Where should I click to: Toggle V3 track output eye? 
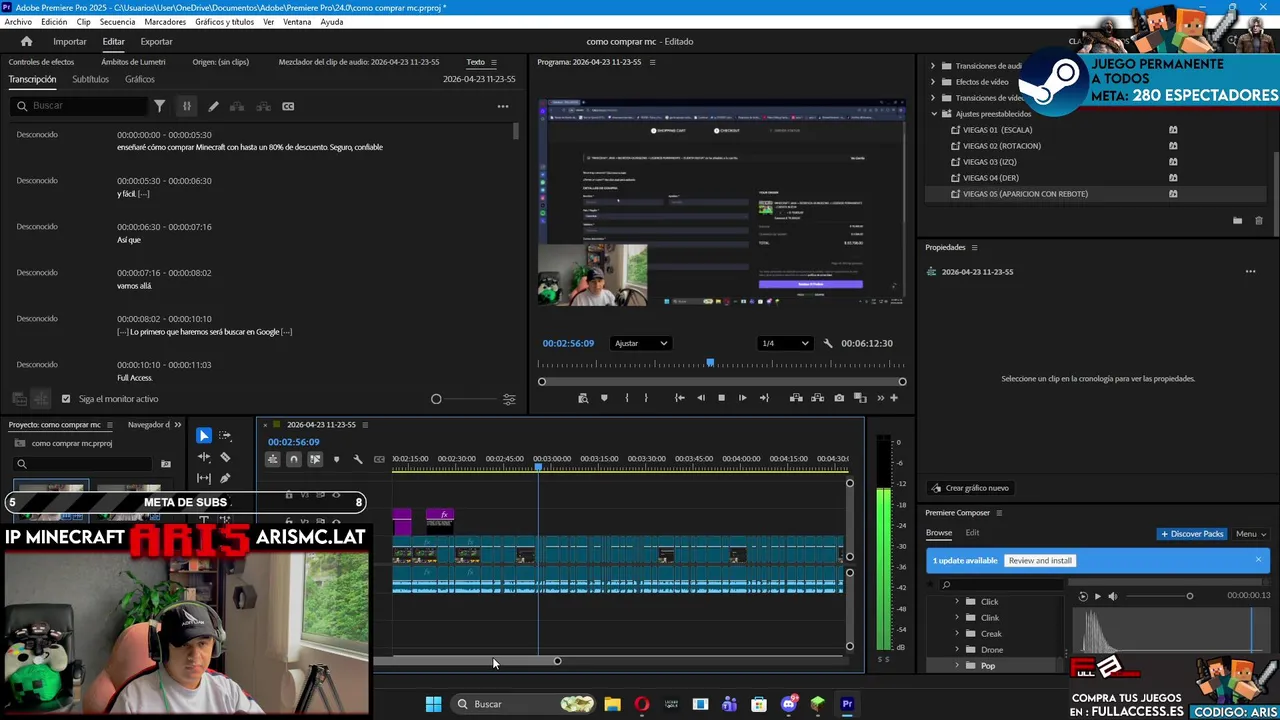[336, 495]
